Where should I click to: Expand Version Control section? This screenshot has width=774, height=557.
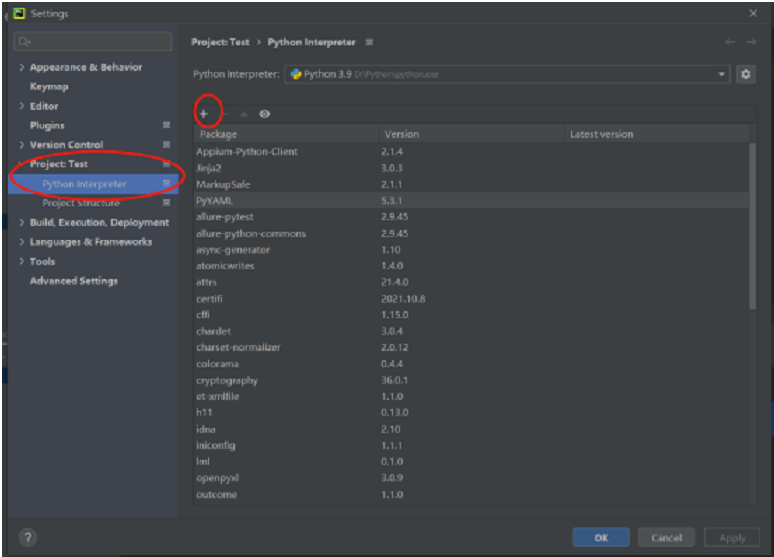[x=21, y=144]
